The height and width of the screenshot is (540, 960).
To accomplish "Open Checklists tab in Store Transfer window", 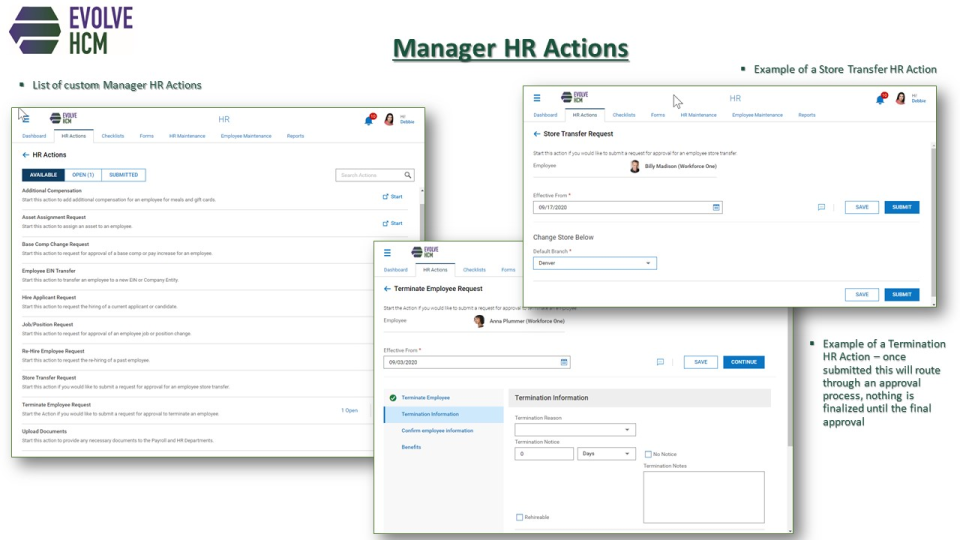I will coord(624,115).
